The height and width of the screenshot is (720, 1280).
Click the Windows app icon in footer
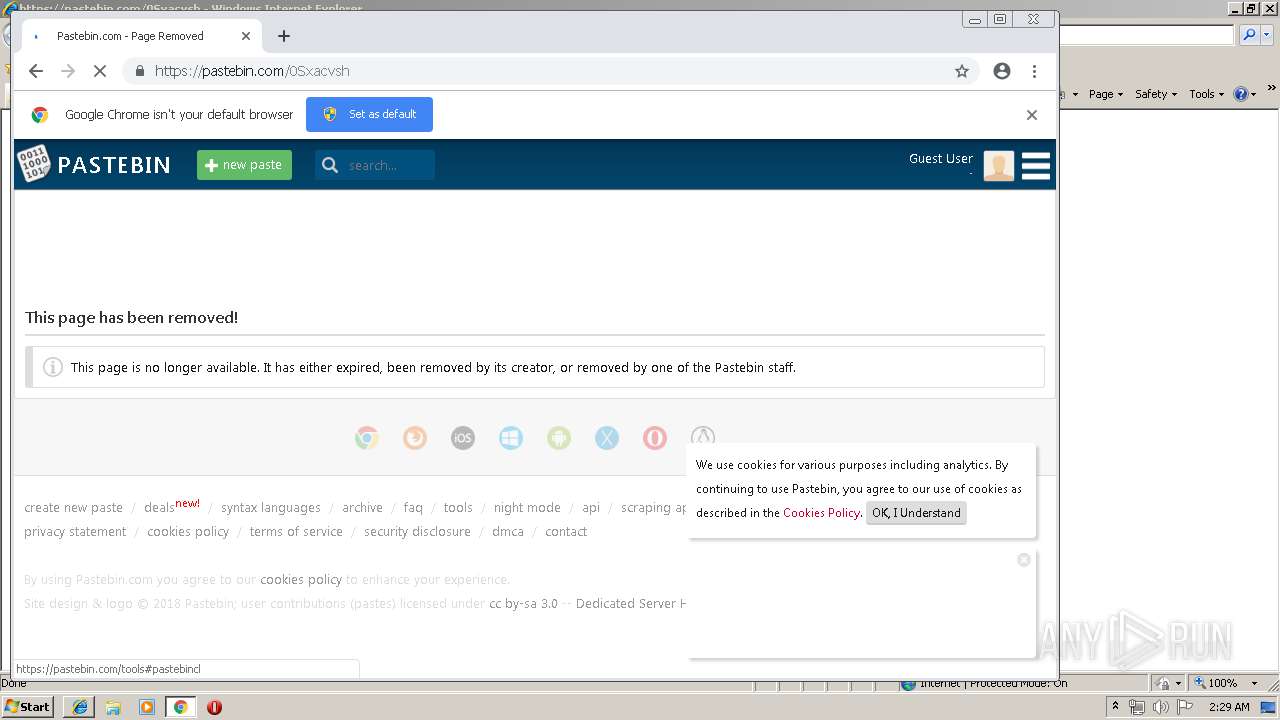[511, 438]
